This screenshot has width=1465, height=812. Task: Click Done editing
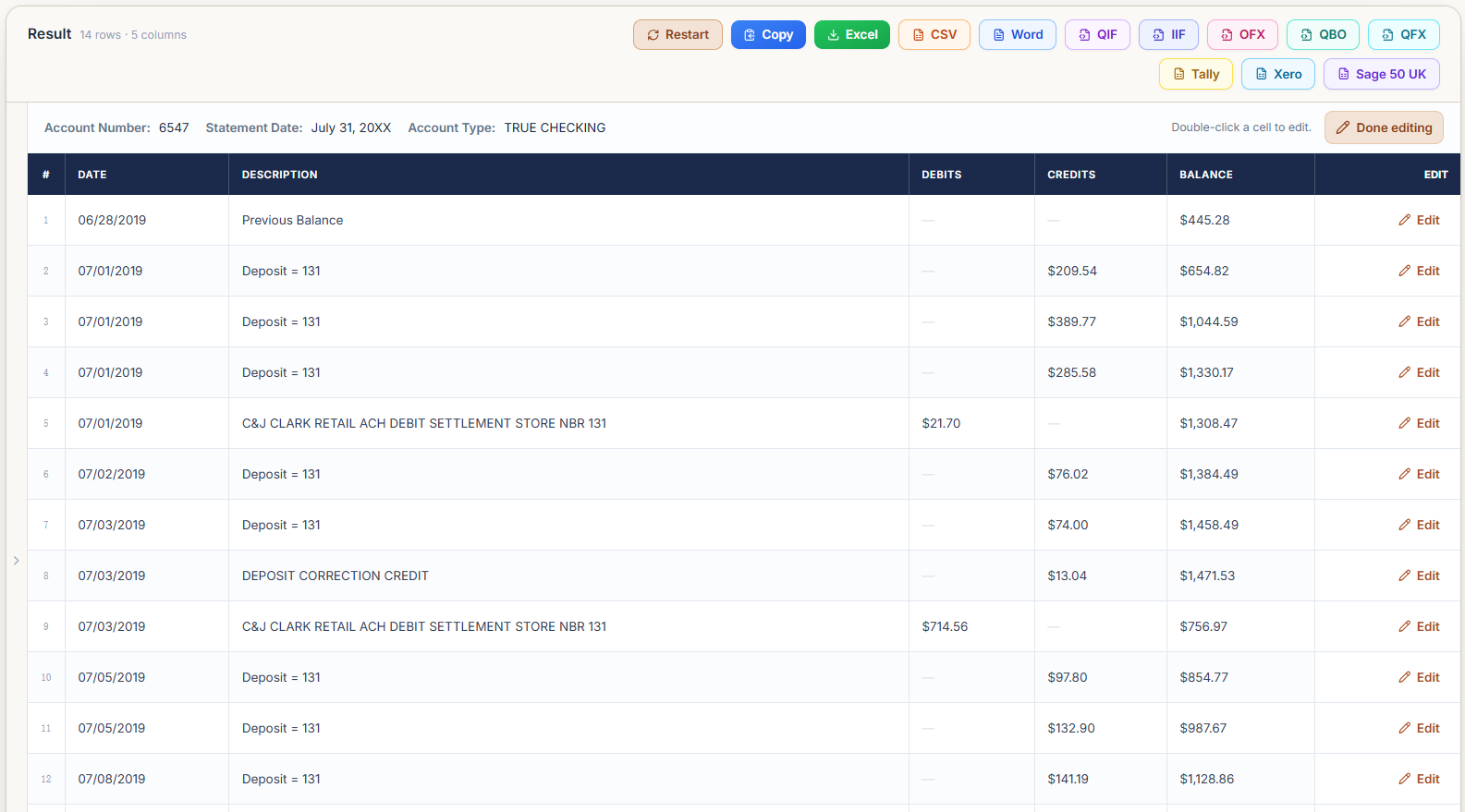click(x=1384, y=128)
